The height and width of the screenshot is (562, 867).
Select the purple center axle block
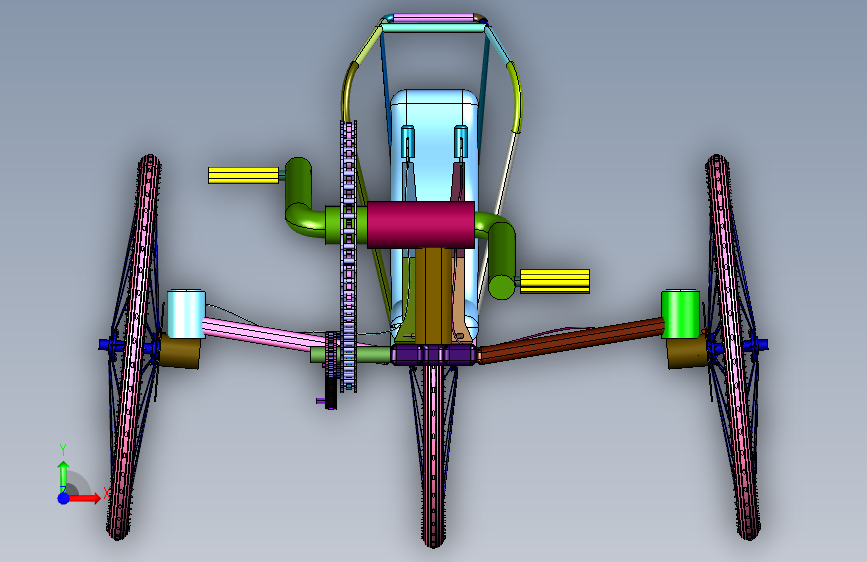[434, 354]
